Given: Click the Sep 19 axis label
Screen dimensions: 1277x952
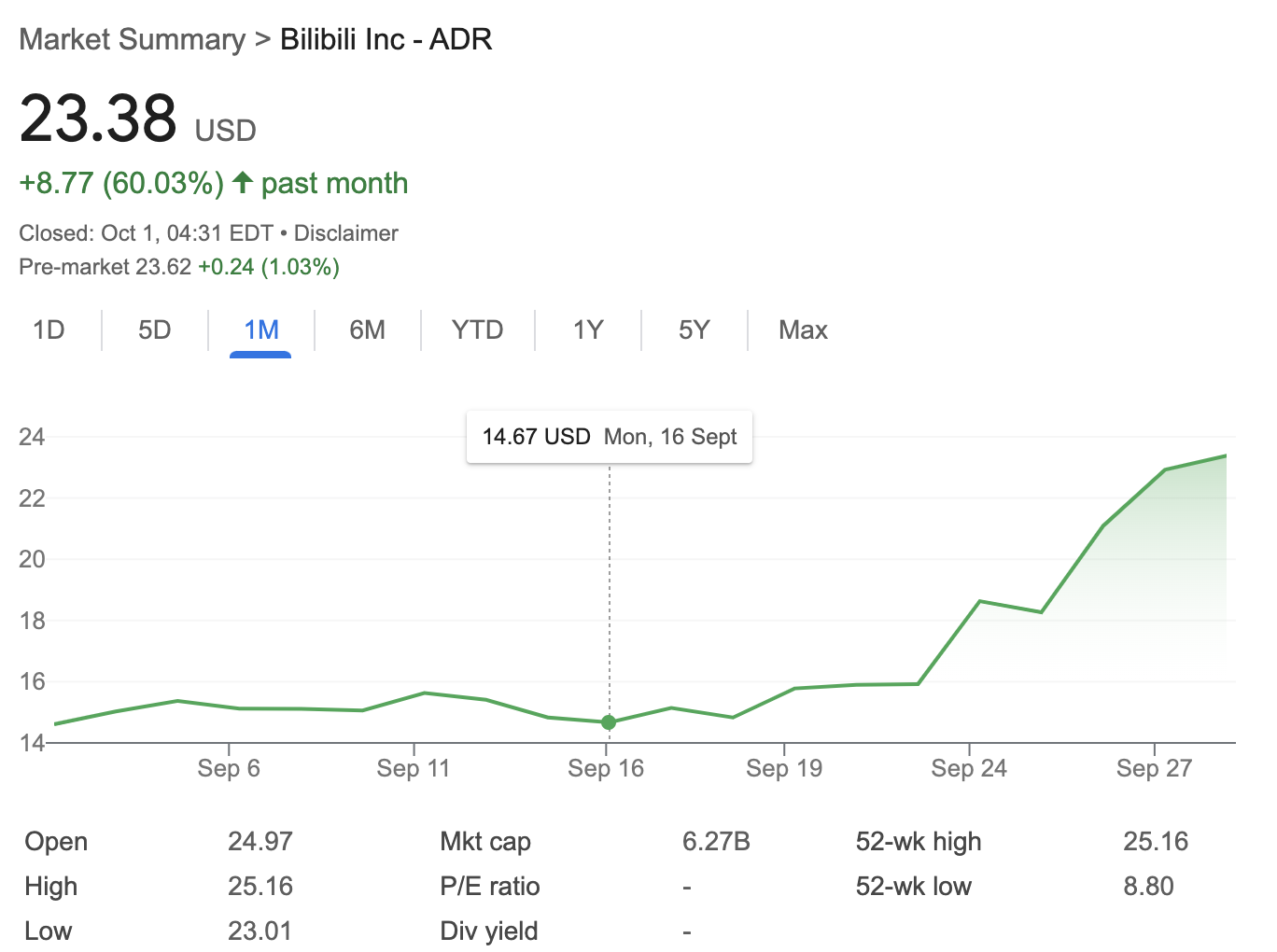Looking at the screenshot, I should 784,768.
